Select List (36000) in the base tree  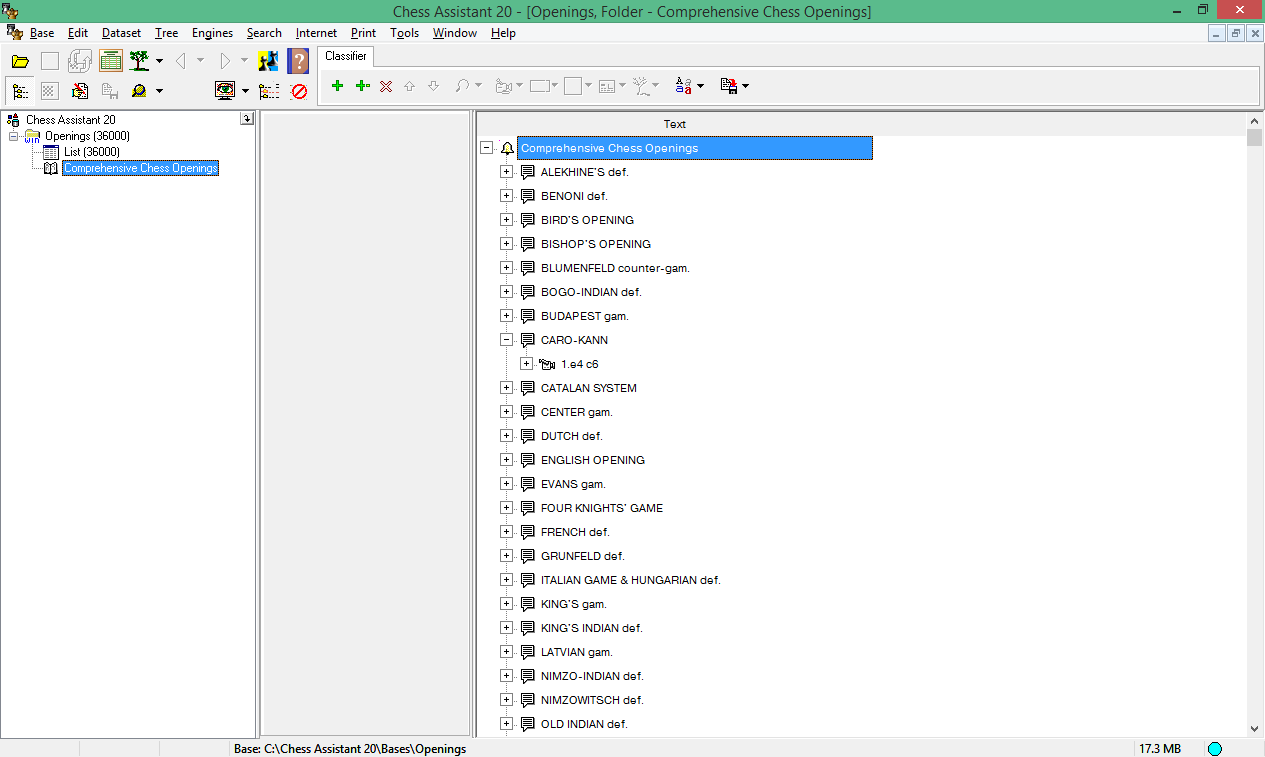pyautogui.click(x=91, y=152)
